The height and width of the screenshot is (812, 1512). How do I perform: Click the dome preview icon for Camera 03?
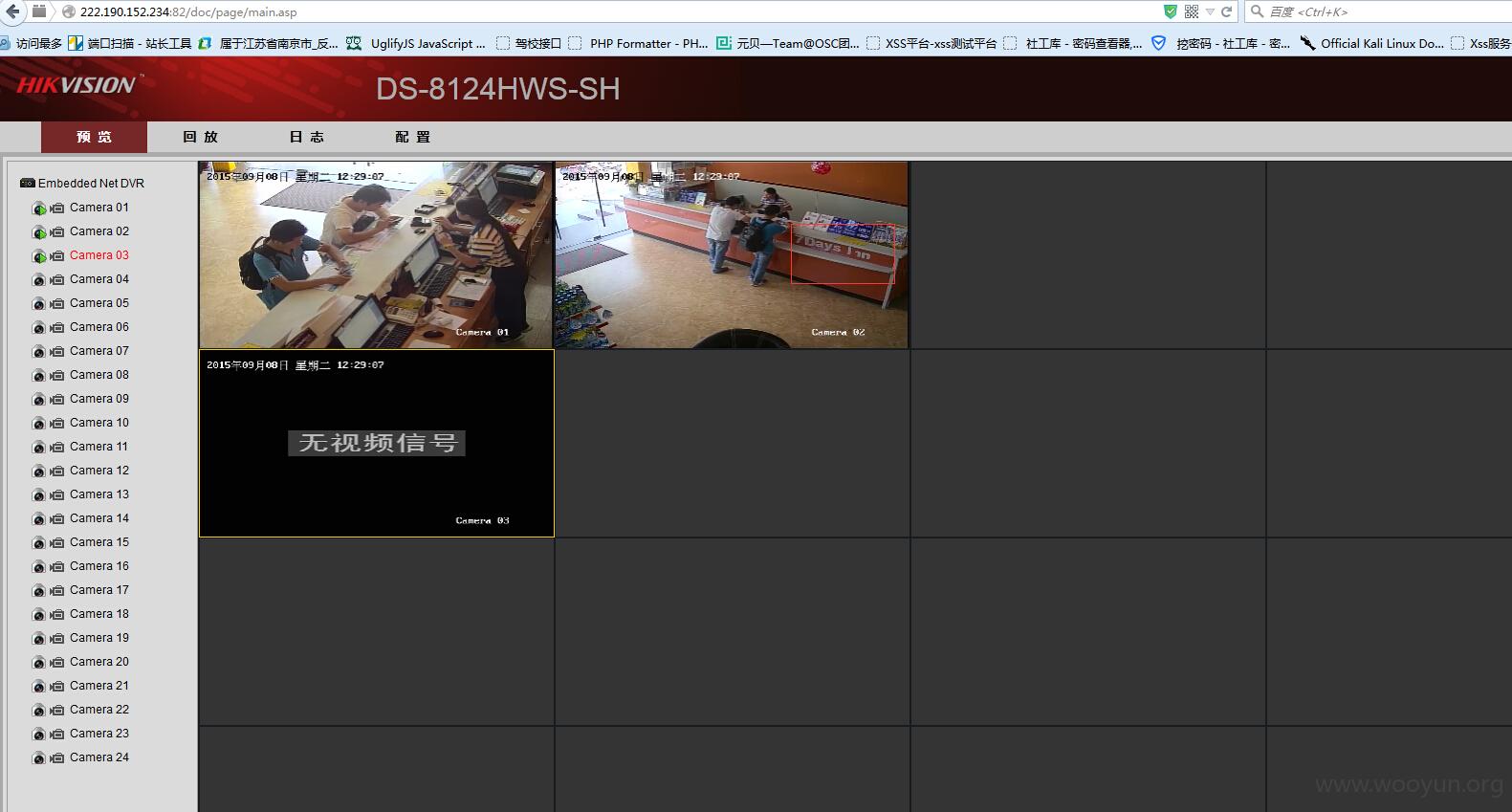coord(39,256)
